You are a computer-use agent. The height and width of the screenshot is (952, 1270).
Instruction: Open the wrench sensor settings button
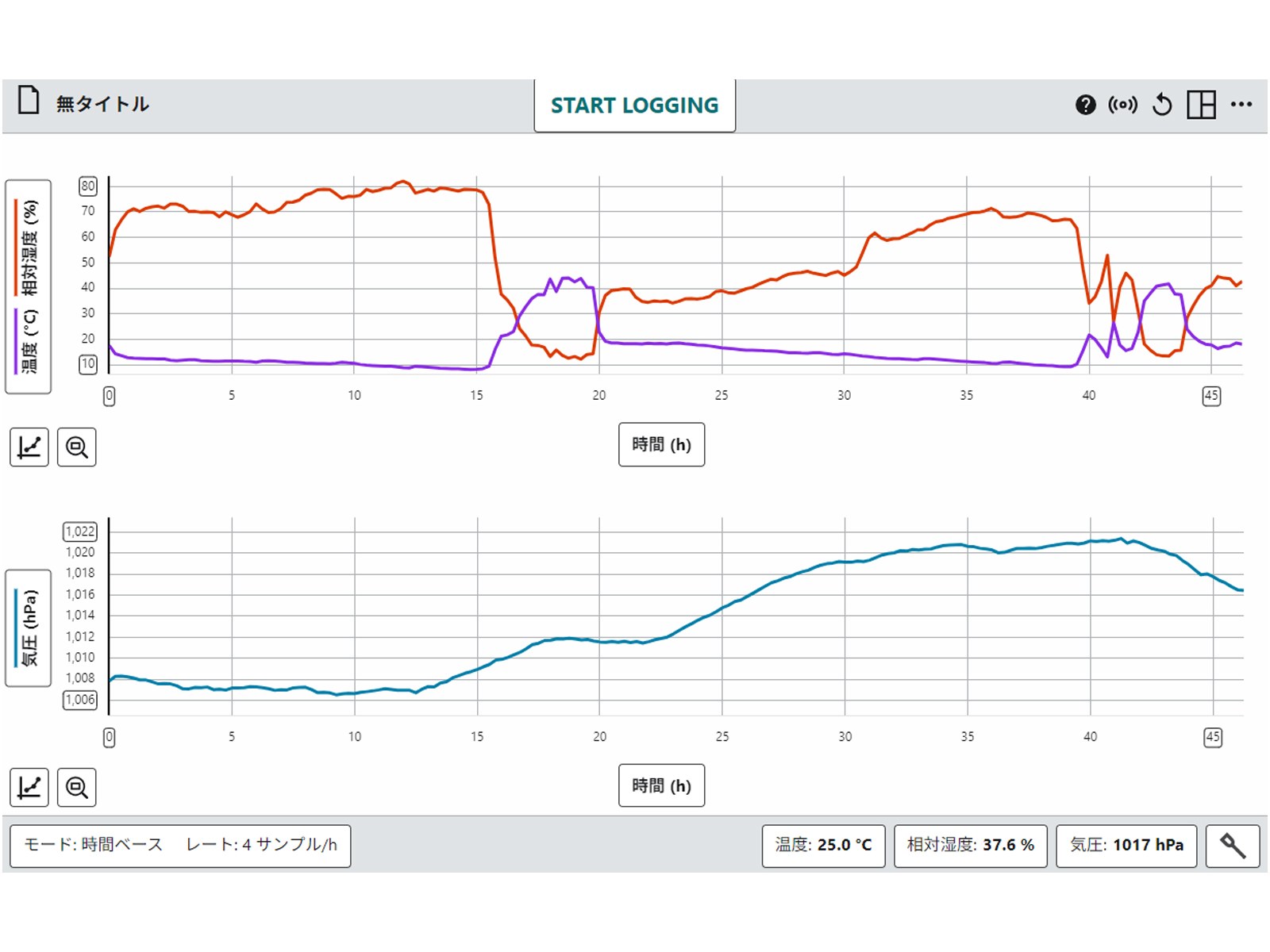[1232, 846]
